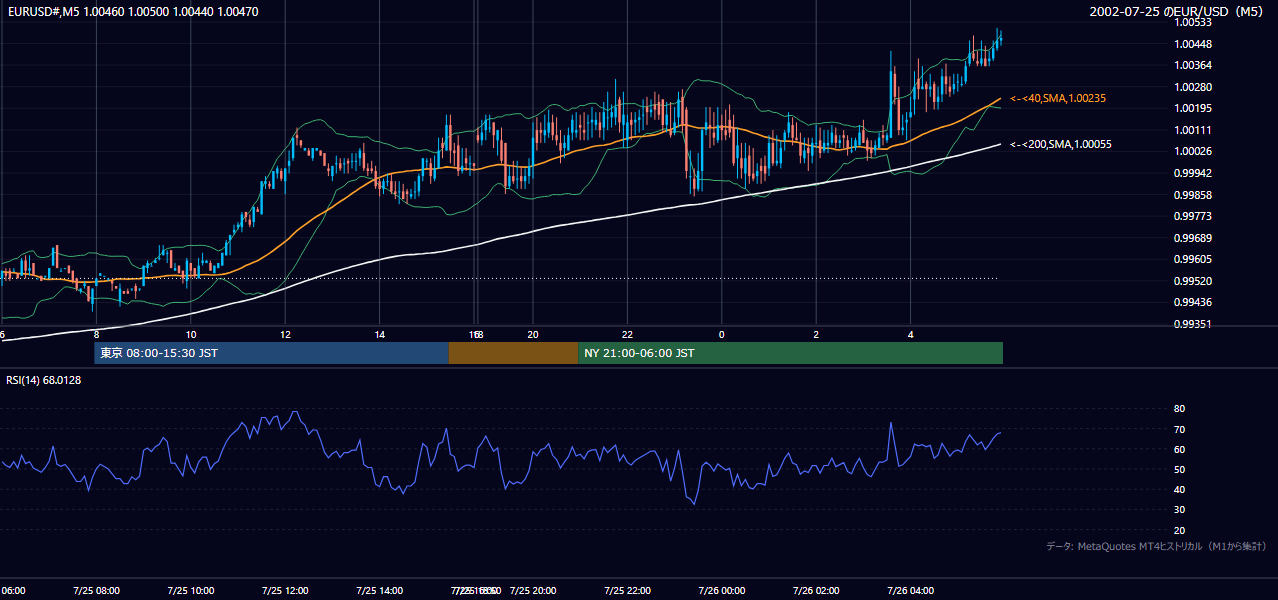Click price axis value 1.00533
The height and width of the screenshot is (600, 1278).
pyautogui.click(x=1194, y=22)
